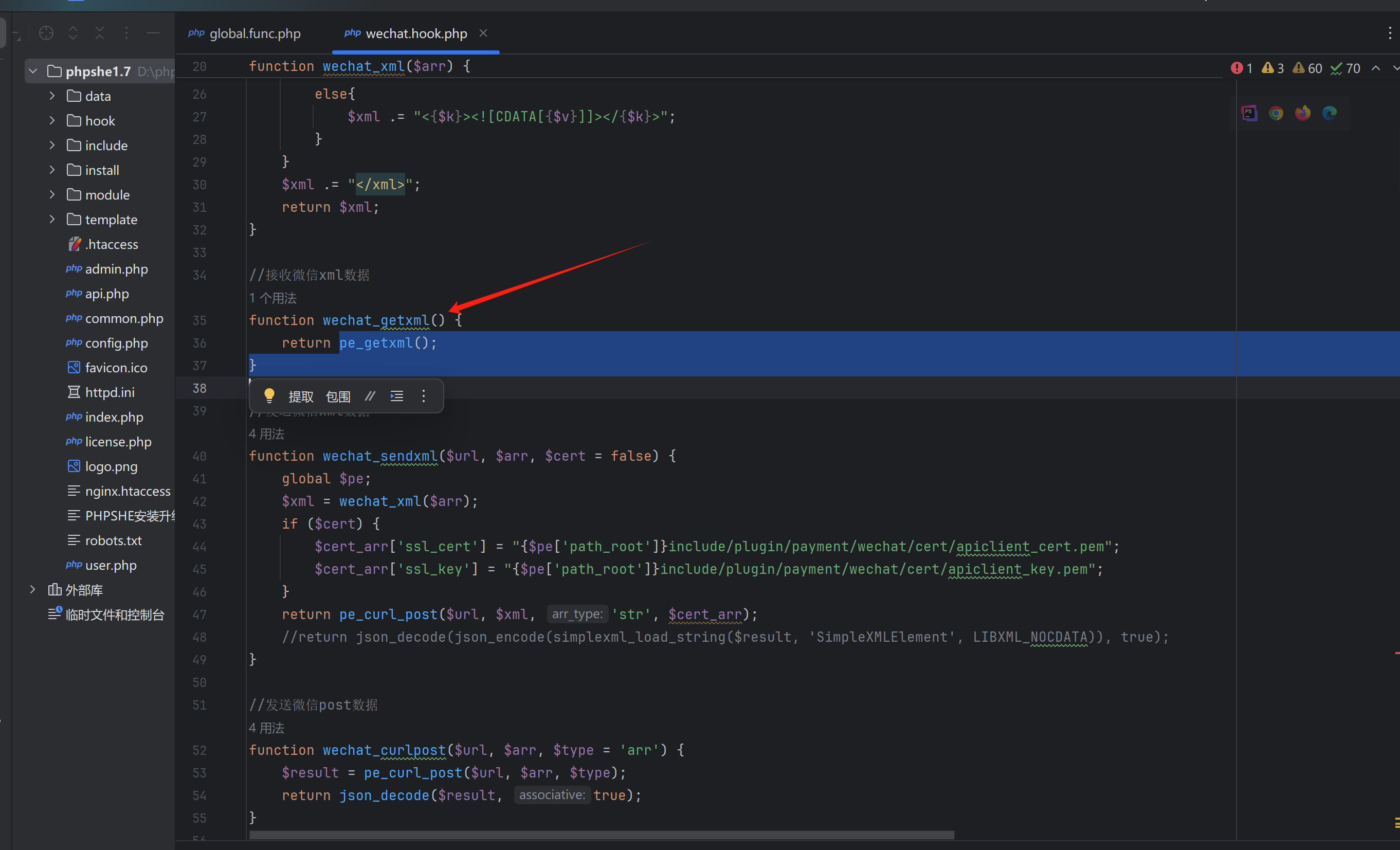
Task: Toggle line comment in floating toolbar
Action: (x=370, y=396)
